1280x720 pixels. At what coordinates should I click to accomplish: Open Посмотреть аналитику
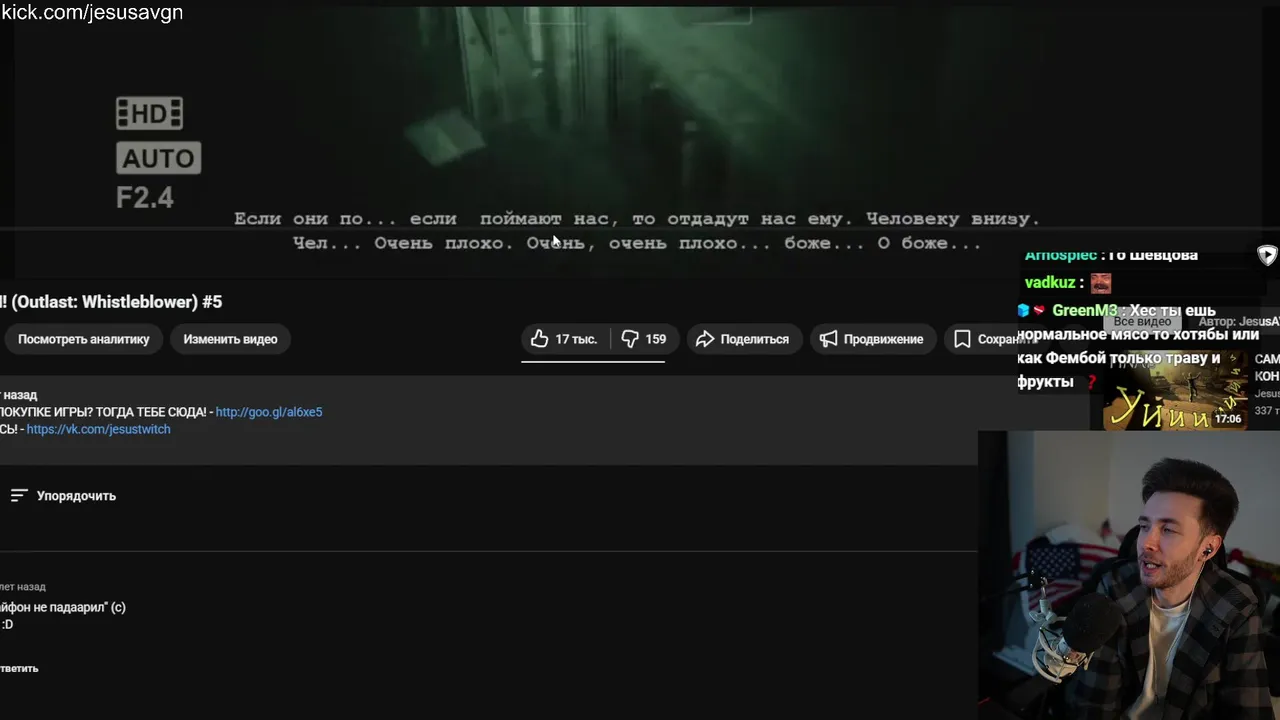[x=83, y=339]
